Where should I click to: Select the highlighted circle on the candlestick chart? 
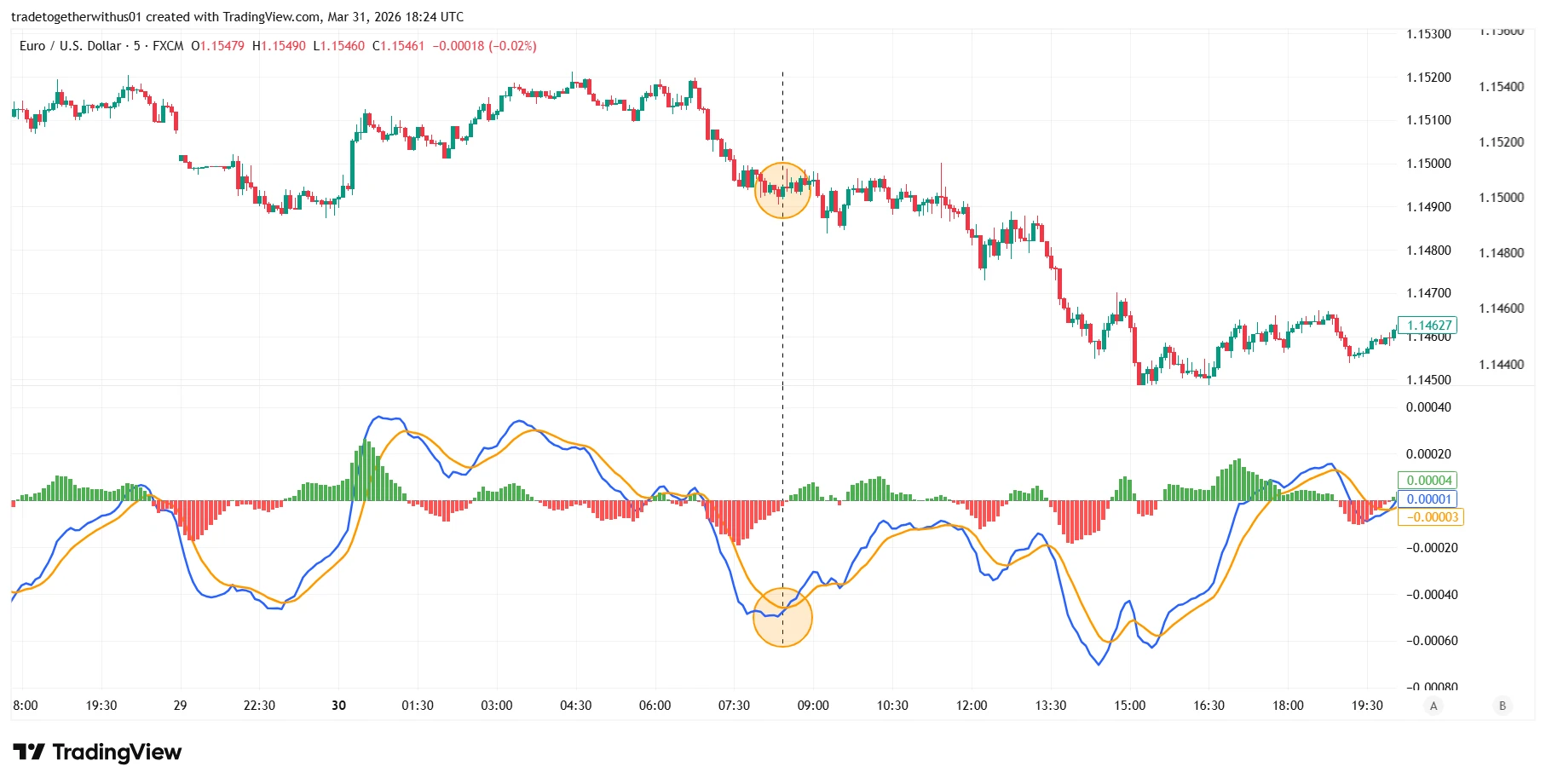pyautogui.click(x=782, y=189)
